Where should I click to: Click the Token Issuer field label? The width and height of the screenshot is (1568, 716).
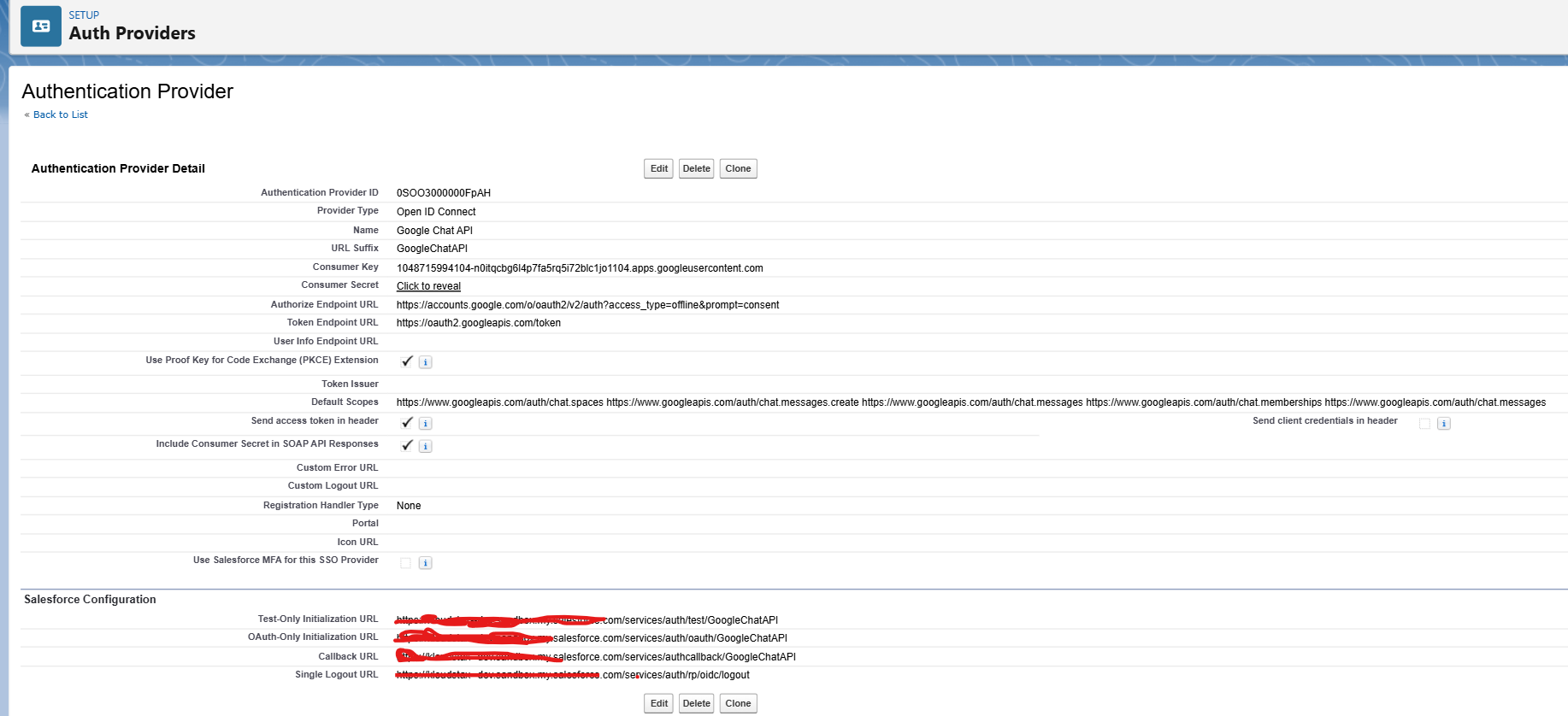[350, 384]
